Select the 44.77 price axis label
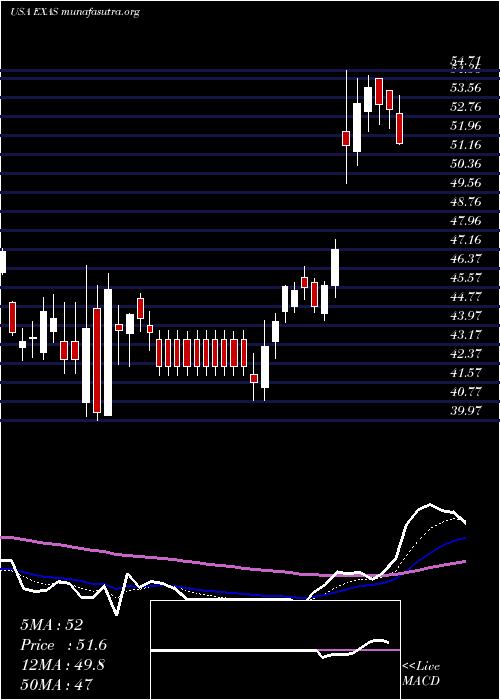 click(466, 296)
